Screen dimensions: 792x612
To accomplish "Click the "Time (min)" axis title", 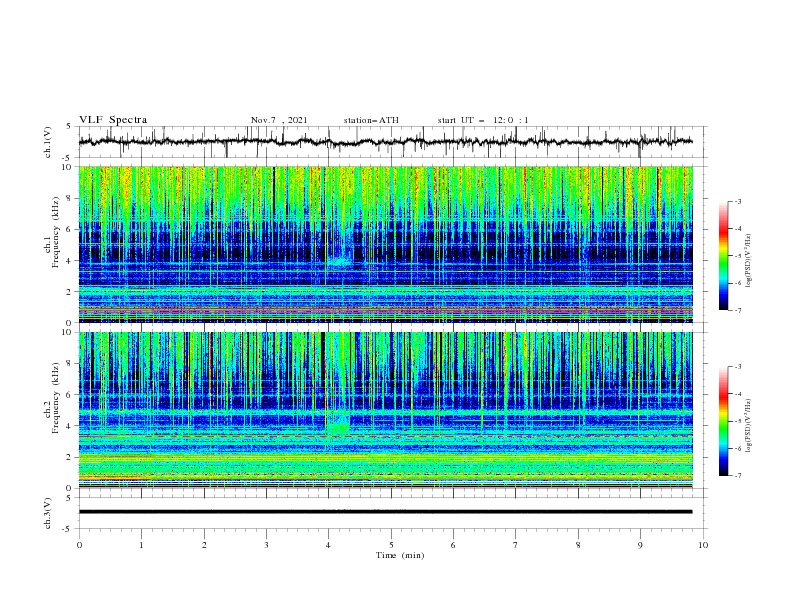I will click(400, 555).
